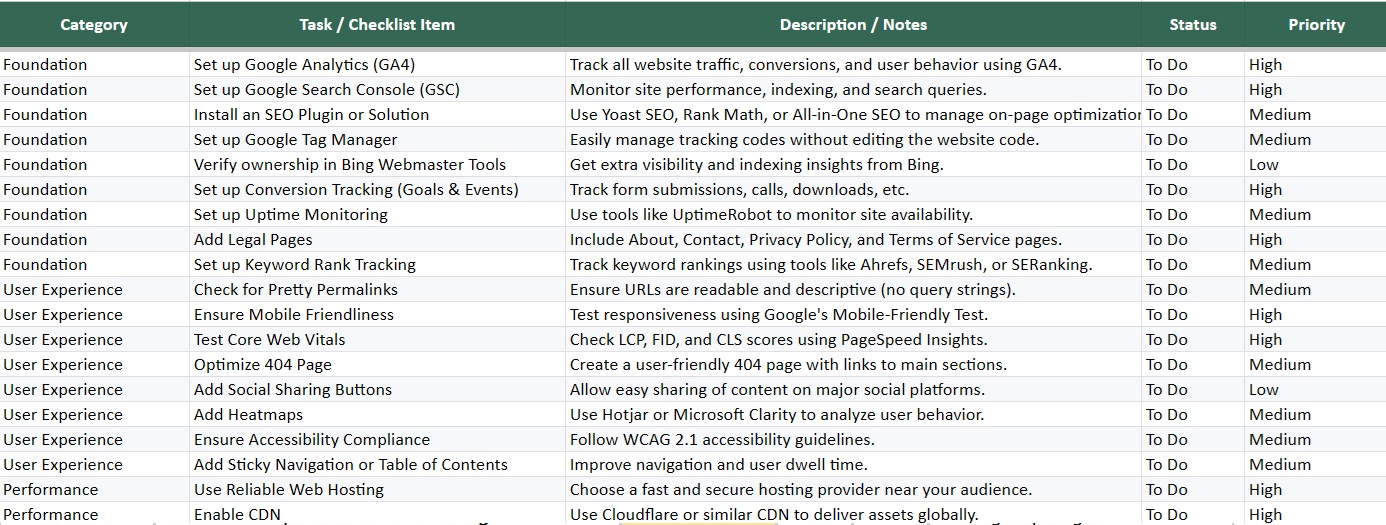Select the 'Set up Google Analytics (GA4)' cell
1386x525 pixels.
click(x=304, y=65)
